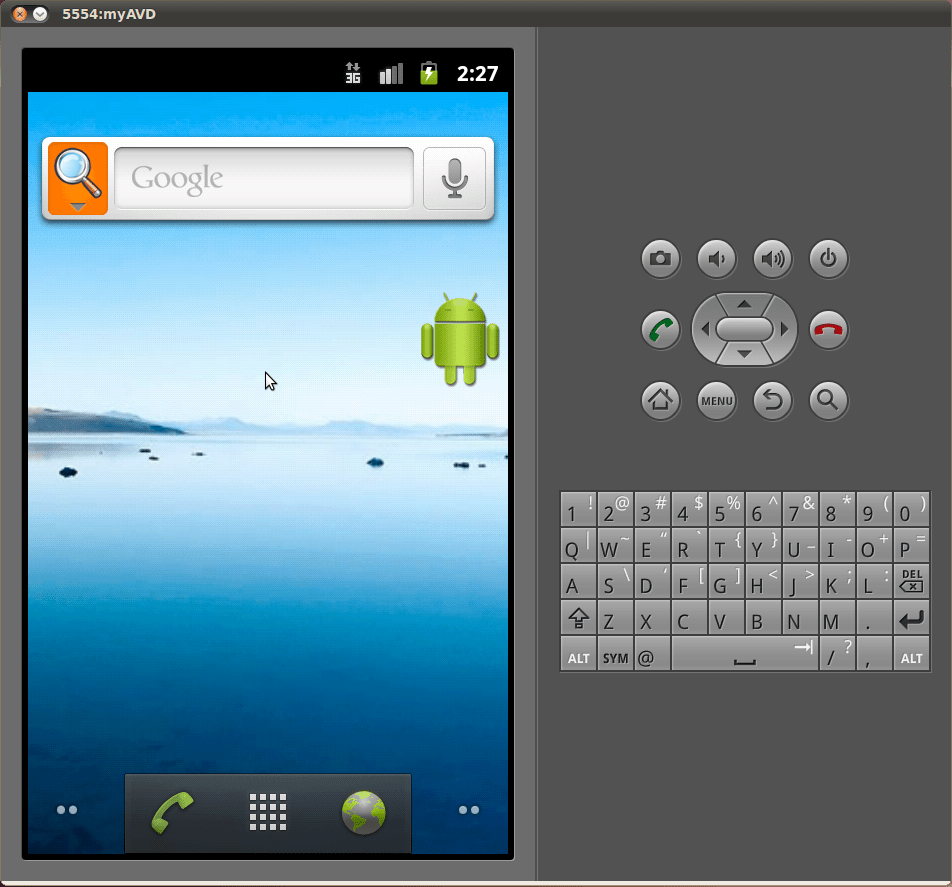Click the 5 key on emulator keyboard
Image resolution: width=952 pixels, height=887 pixels.
point(726,509)
